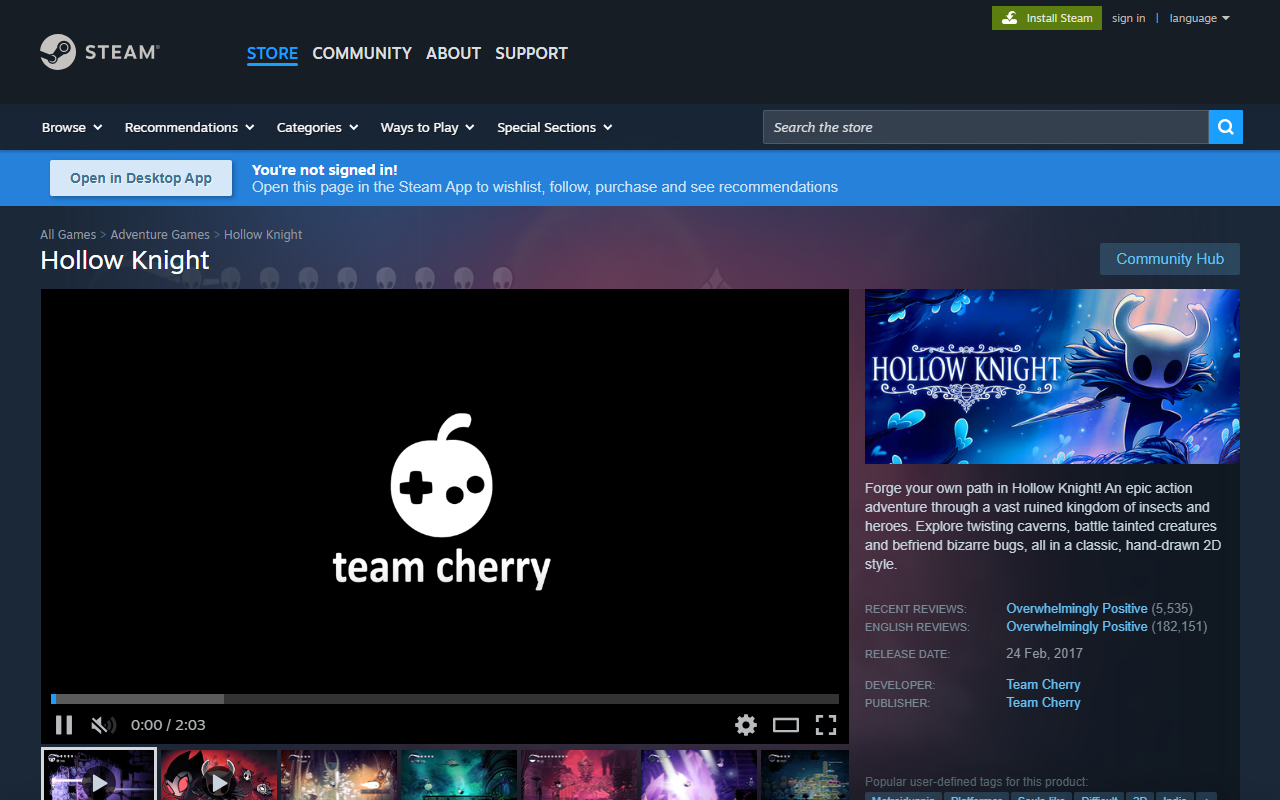1280x800 pixels.
Task: Unmute the trailer using the speaker icon
Action: (x=103, y=725)
